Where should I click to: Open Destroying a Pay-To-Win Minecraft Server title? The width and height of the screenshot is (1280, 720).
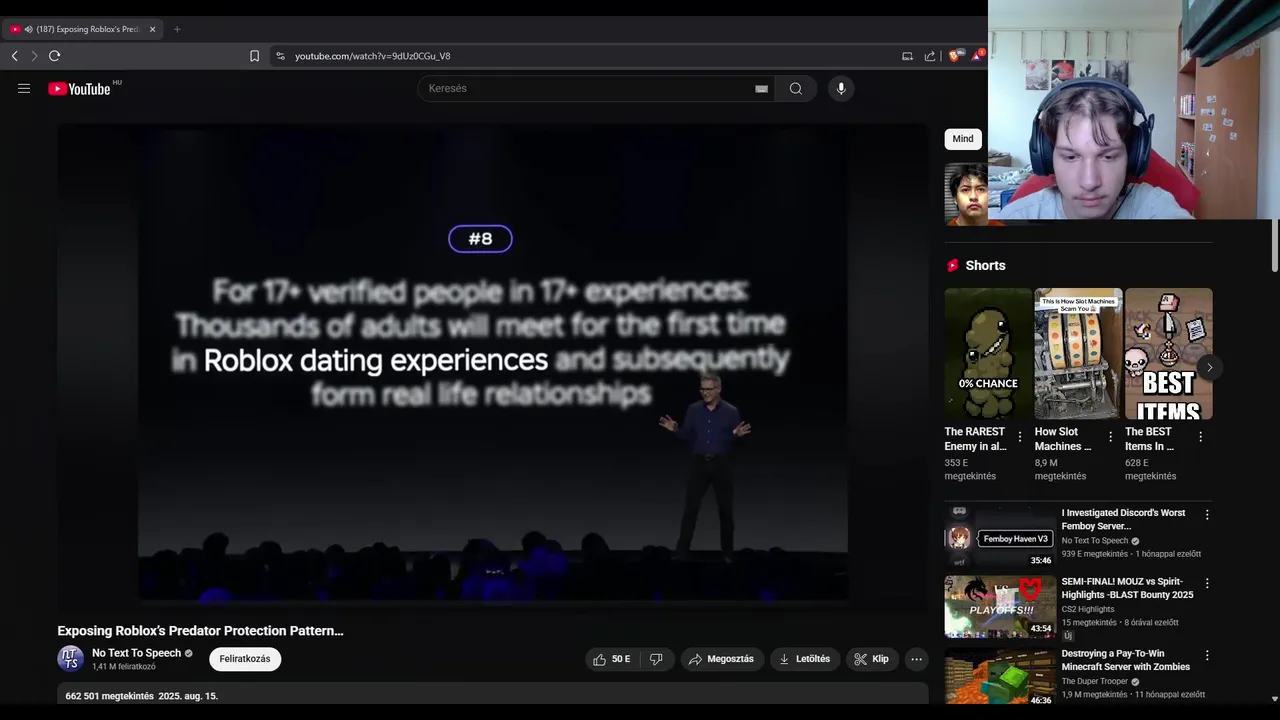pos(1126,660)
